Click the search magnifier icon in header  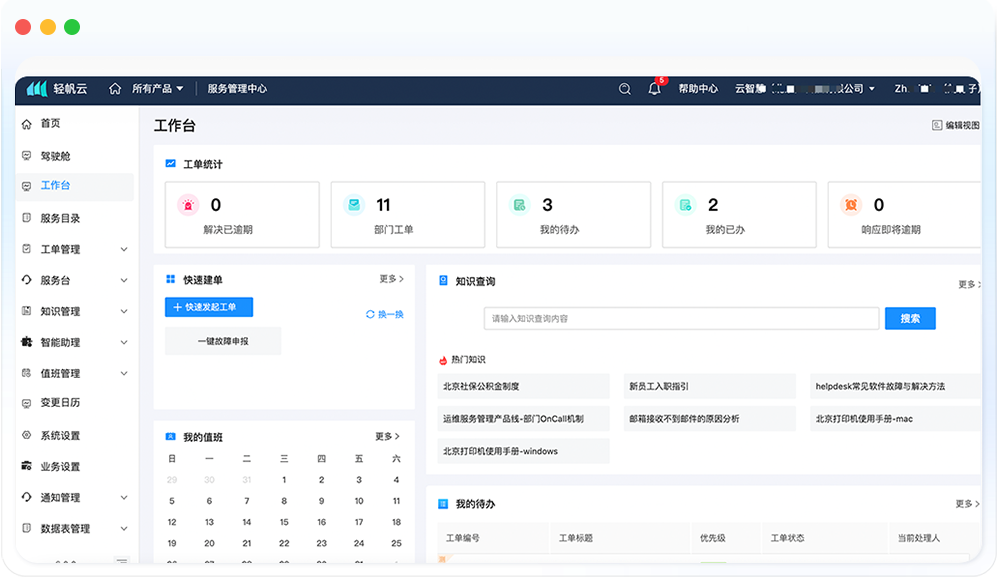point(625,89)
